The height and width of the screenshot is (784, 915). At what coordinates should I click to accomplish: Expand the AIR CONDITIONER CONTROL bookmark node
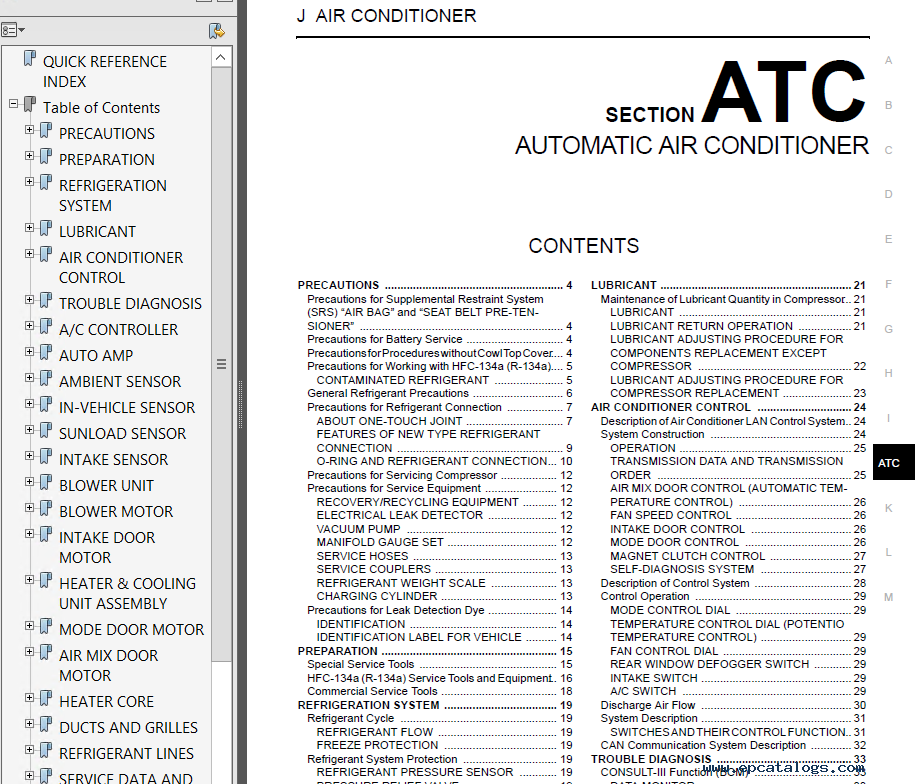click(29, 254)
